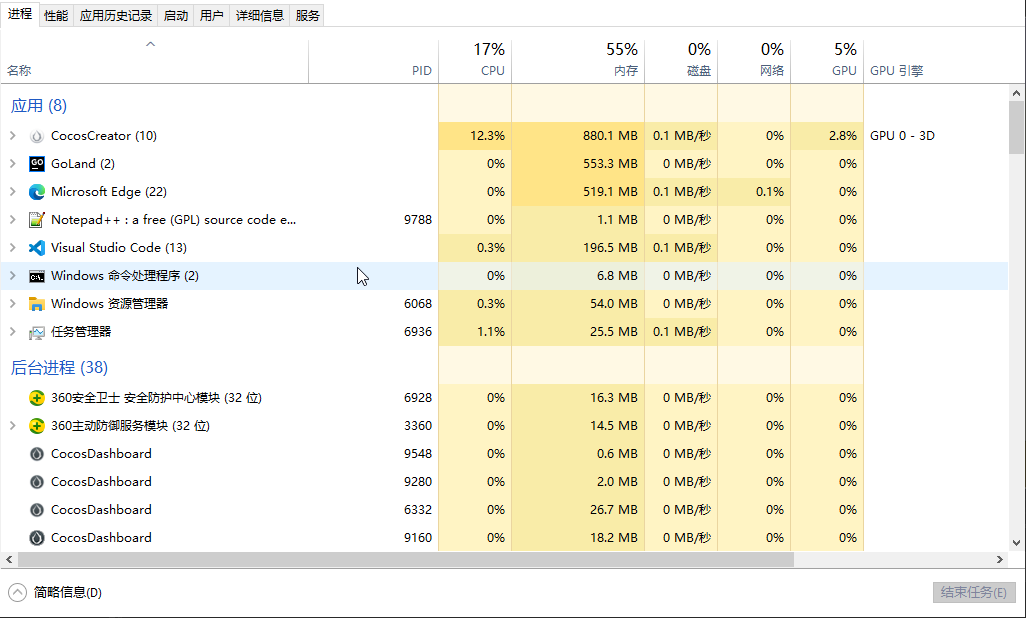
Task: Expand the 360主动防御服务模块 entry
Action: (13, 426)
